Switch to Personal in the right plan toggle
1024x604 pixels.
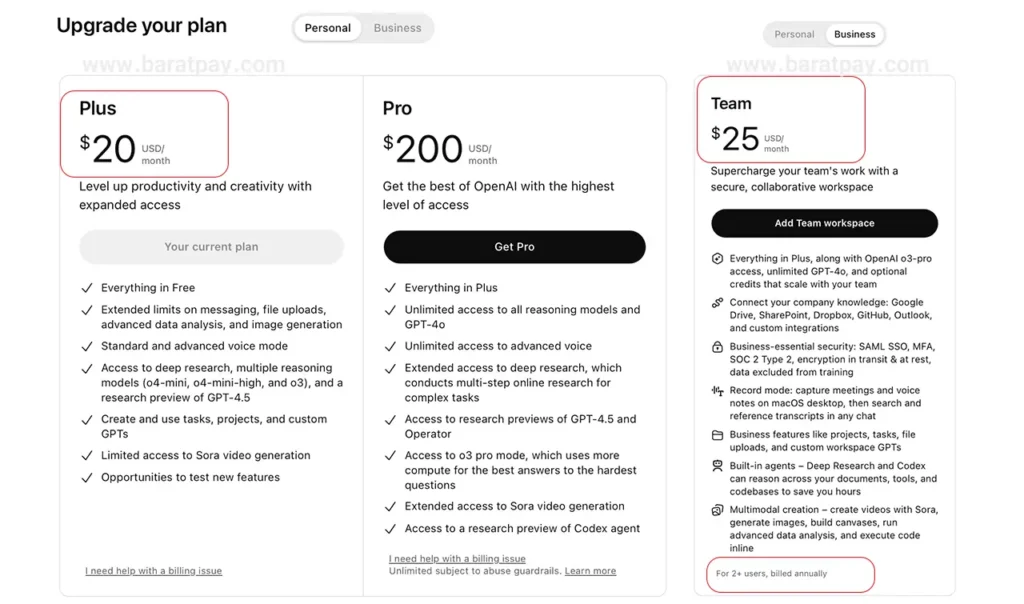click(x=795, y=34)
